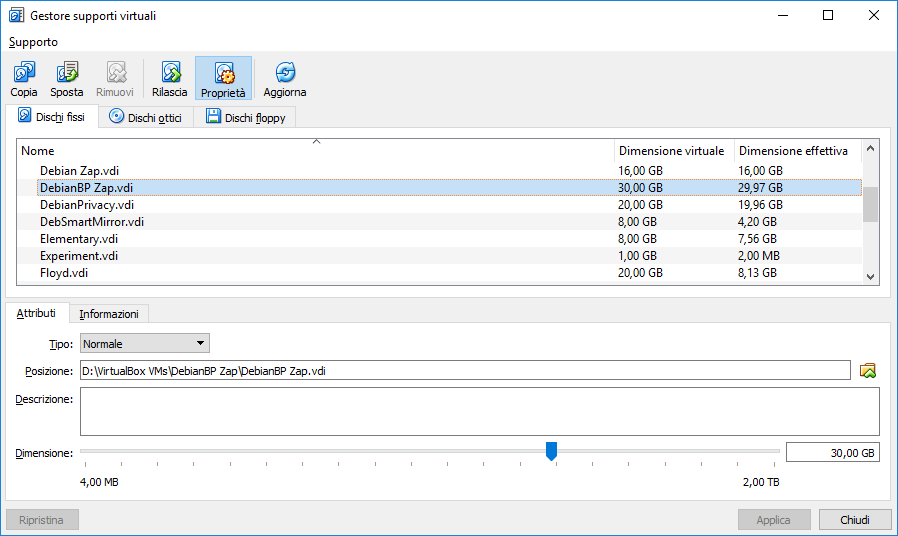Image resolution: width=898 pixels, height=536 pixels.
Task: Click the Chiudi button
Action: (x=855, y=520)
